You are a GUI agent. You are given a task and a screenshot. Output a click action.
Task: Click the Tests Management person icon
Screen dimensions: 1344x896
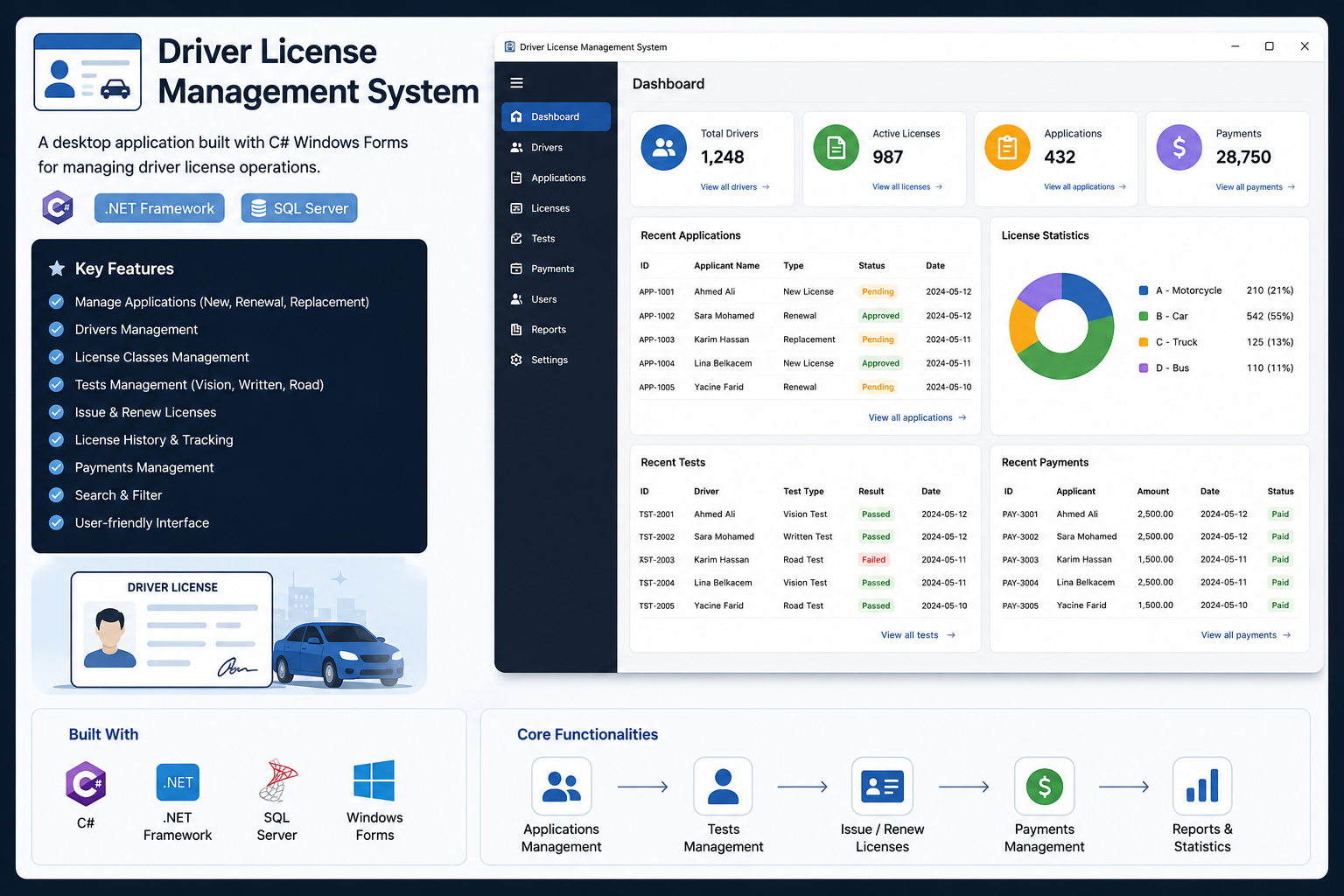point(723,786)
